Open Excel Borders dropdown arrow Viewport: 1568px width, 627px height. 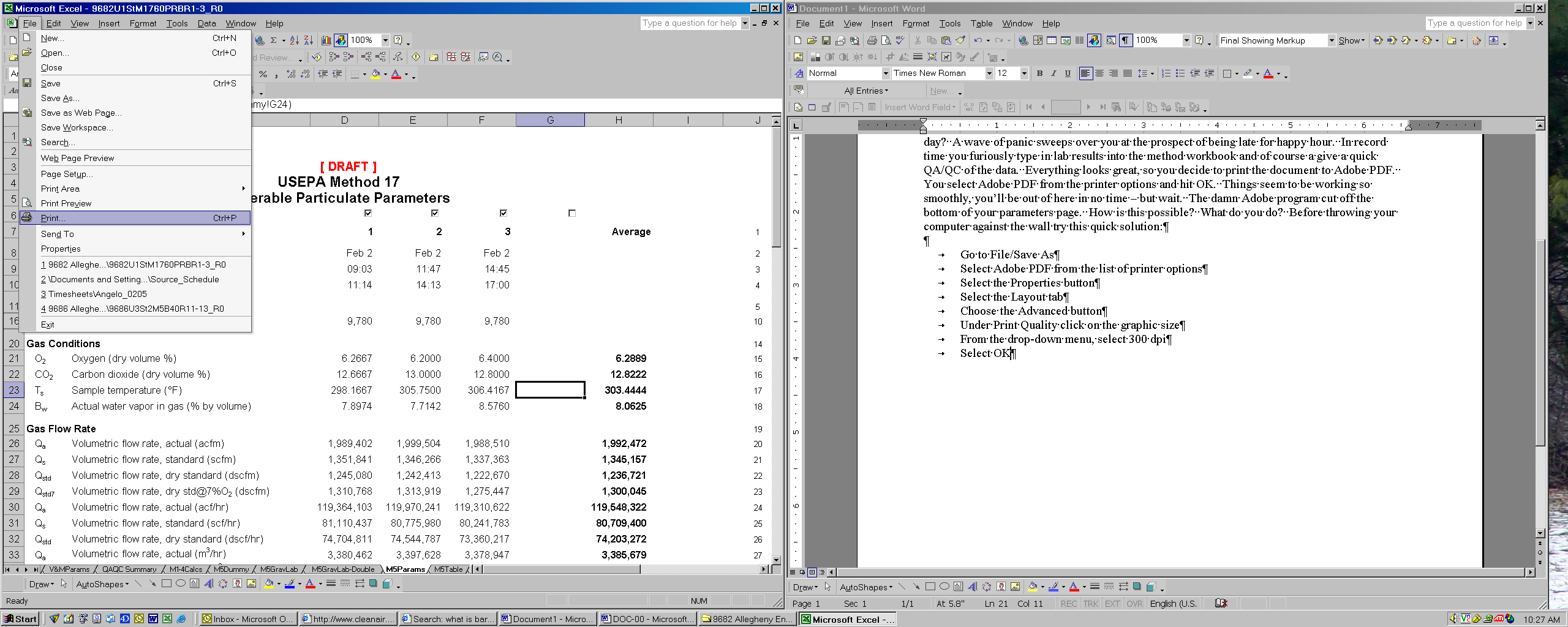[364, 74]
